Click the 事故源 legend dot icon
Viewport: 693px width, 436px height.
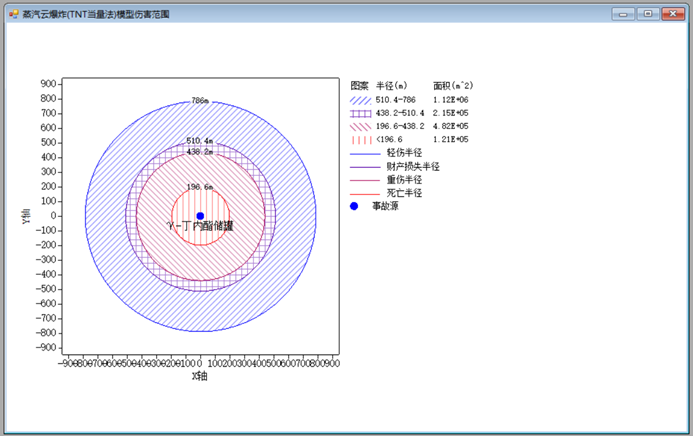pos(354,206)
